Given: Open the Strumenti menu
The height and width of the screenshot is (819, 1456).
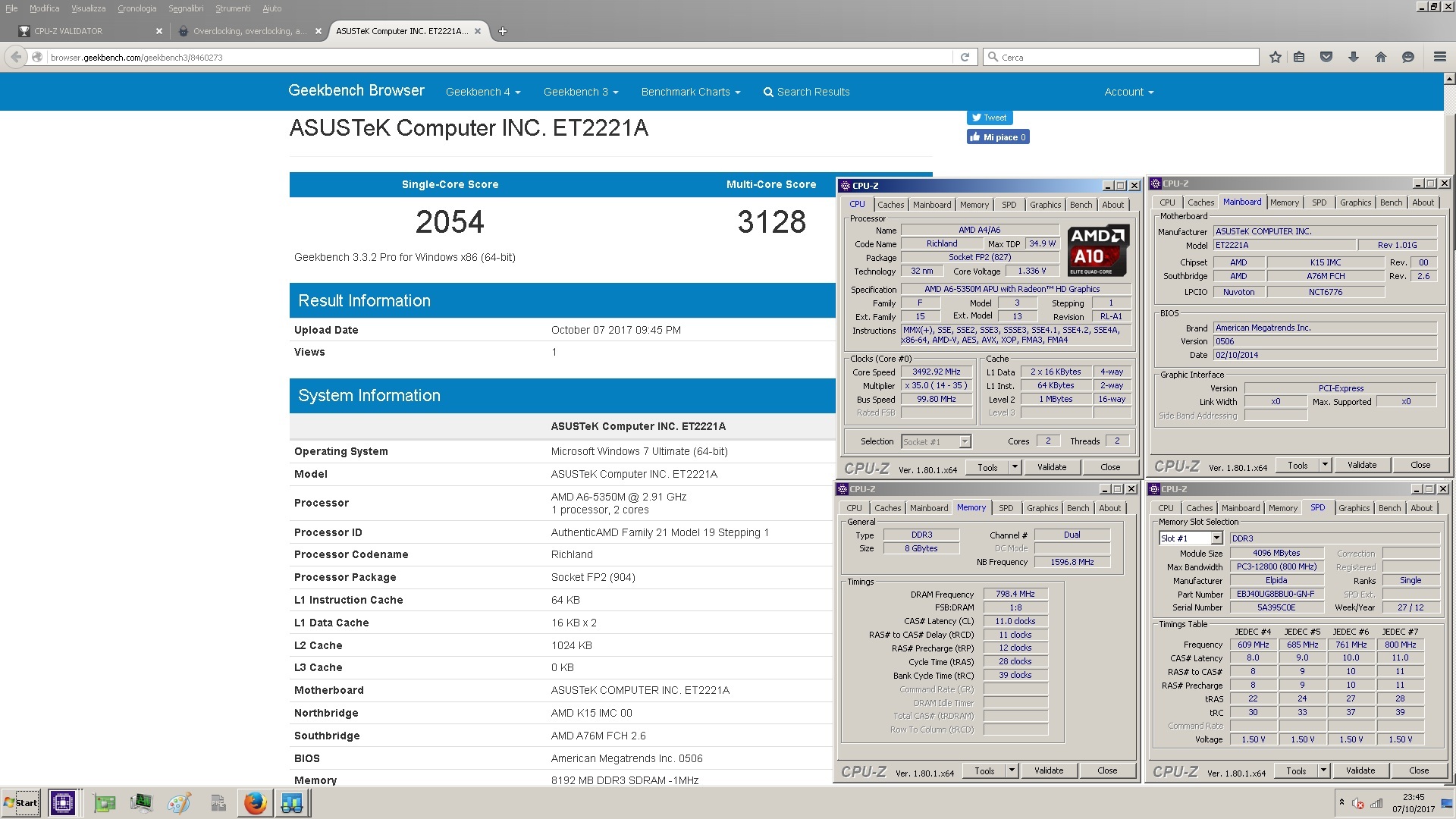Looking at the screenshot, I should point(233,8).
